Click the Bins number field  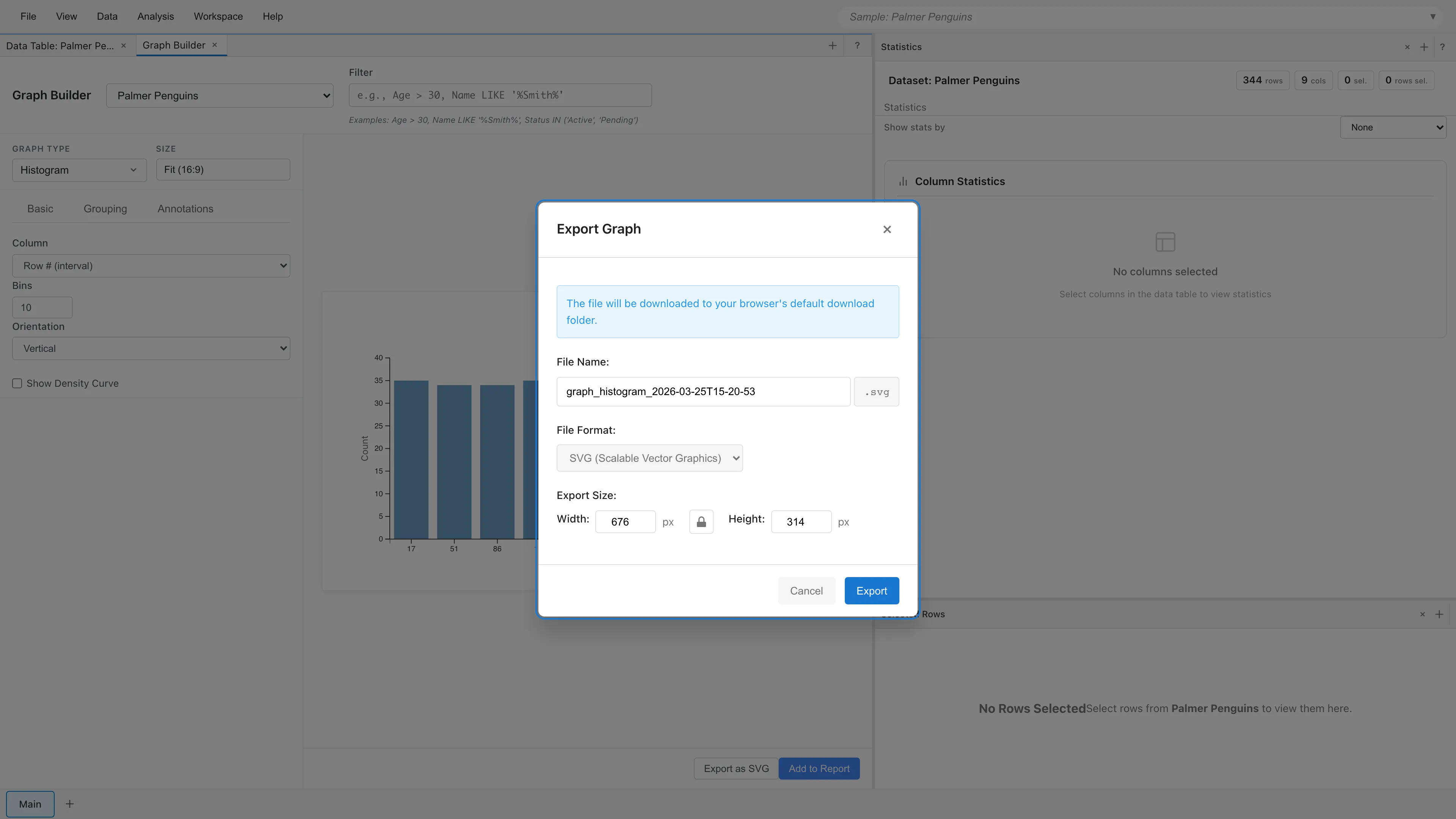click(x=42, y=308)
